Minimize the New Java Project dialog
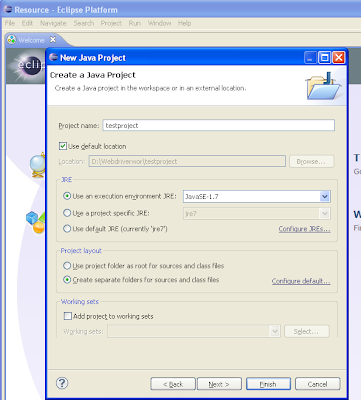This screenshot has height=400, width=361. coord(310,58)
